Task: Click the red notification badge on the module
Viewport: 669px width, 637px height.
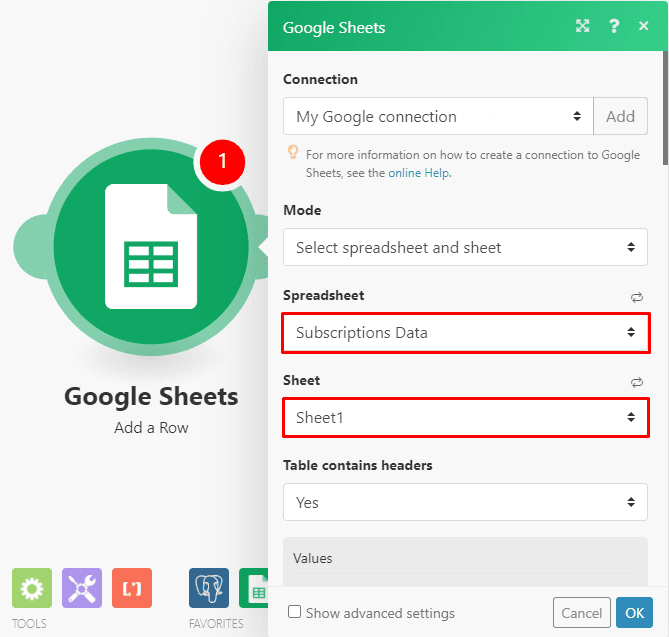Action: tap(222, 161)
